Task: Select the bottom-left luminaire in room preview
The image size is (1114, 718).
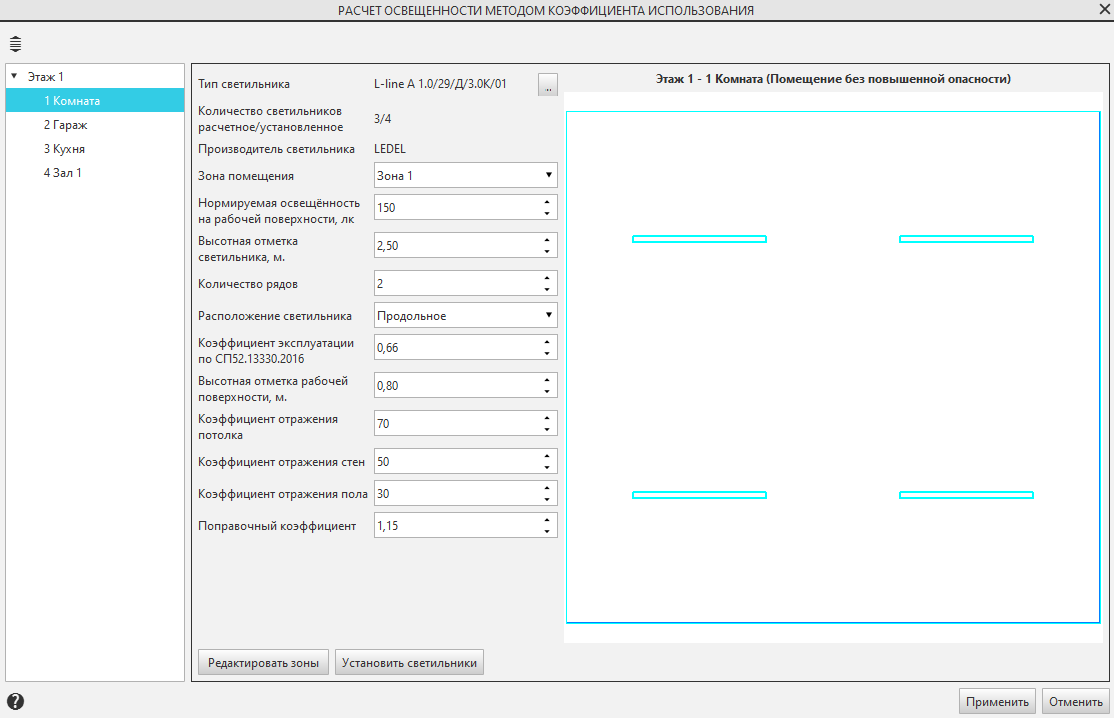Action: coord(699,495)
